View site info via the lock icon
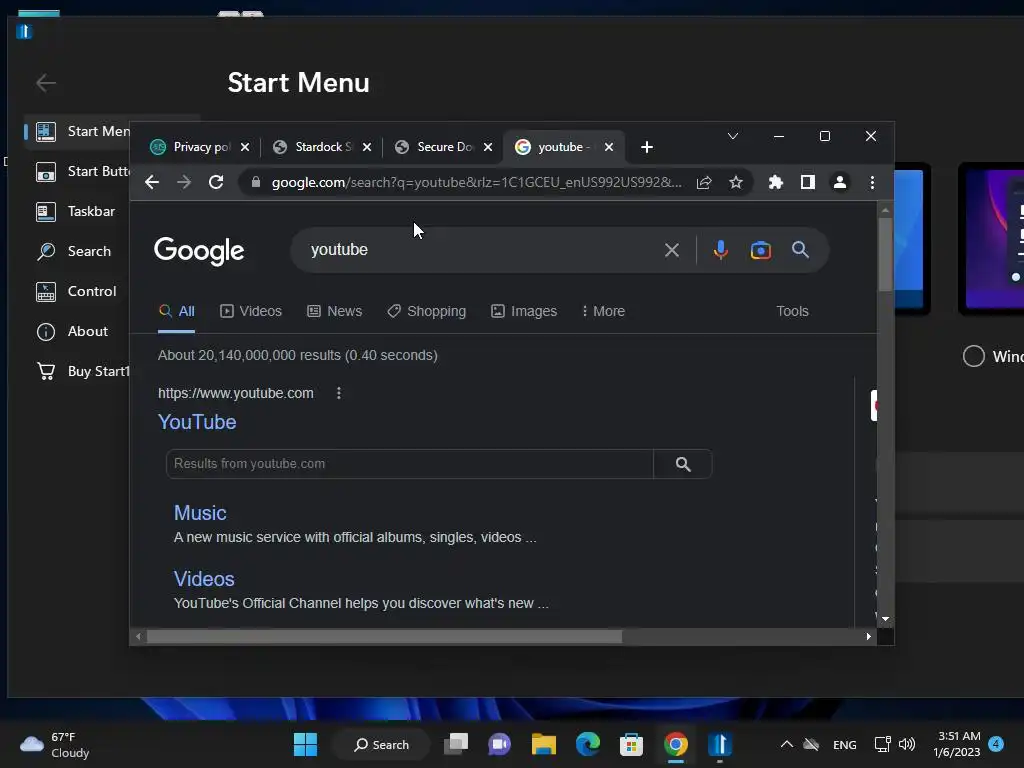Viewport: 1024px width, 768px height. (256, 182)
